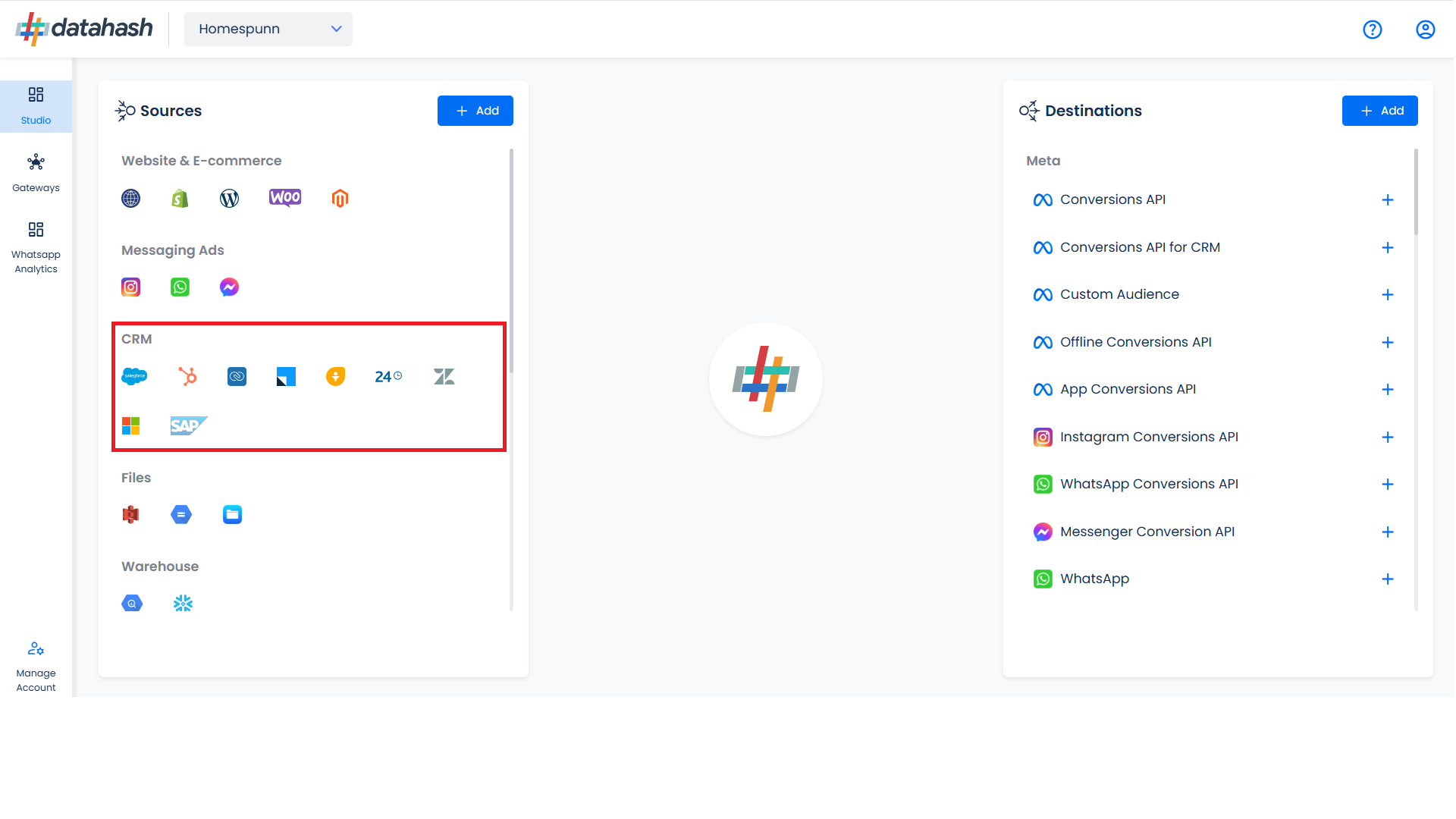The image size is (1456, 819).
Task: Click the Destinations panel scrollbar
Action: coord(1416,192)
